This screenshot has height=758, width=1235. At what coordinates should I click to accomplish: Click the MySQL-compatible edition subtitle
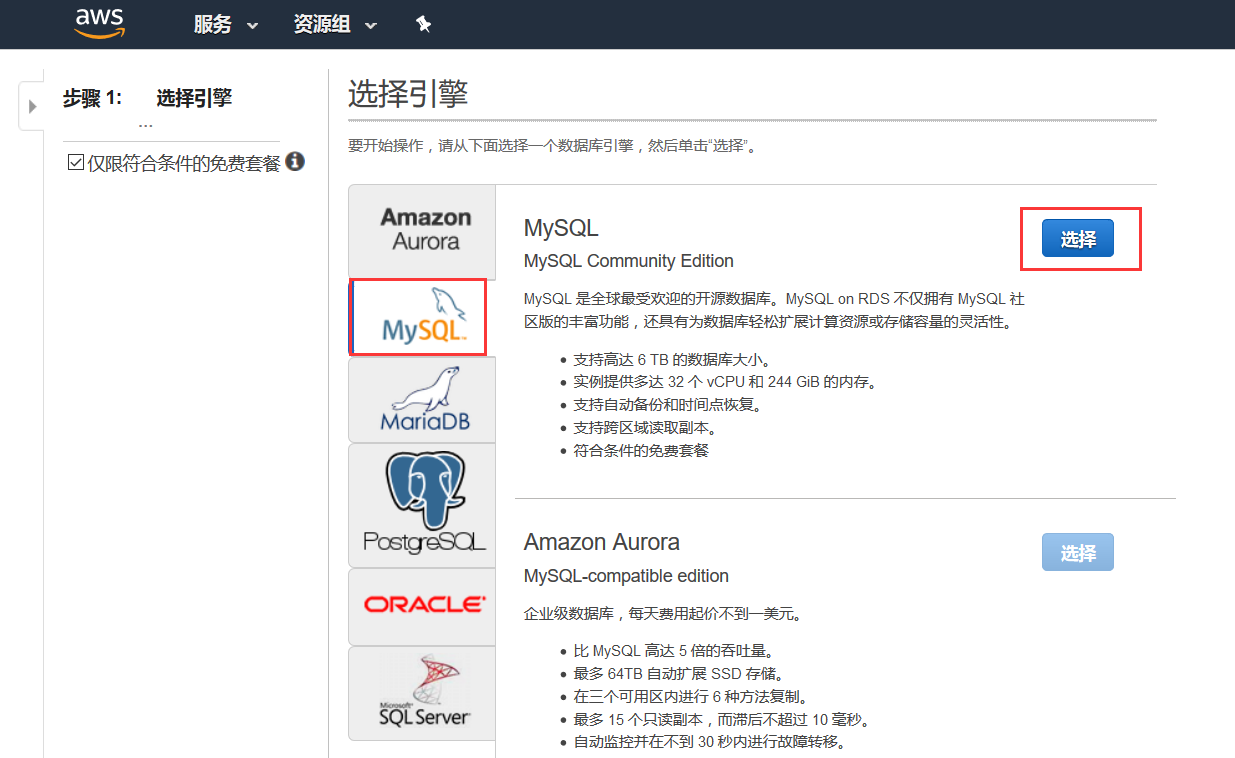point(626,576)
